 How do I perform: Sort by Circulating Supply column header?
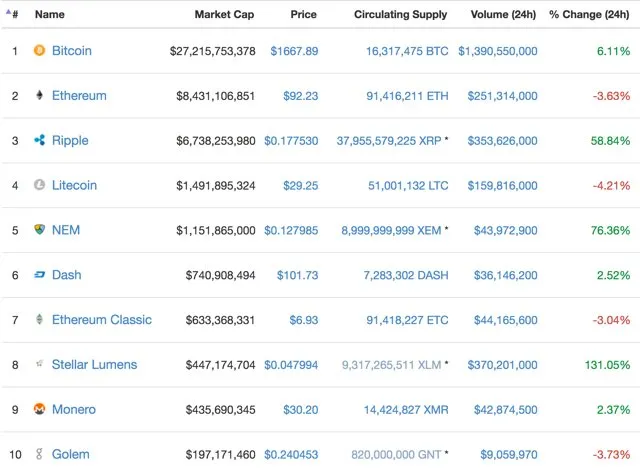click(x=400, y=14)
